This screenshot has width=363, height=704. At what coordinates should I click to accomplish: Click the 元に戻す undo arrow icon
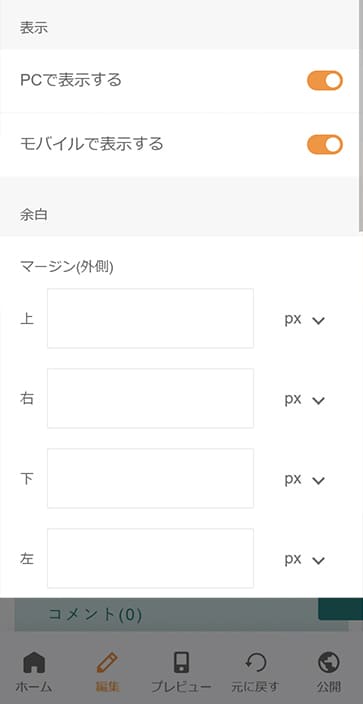pos(256,663)
